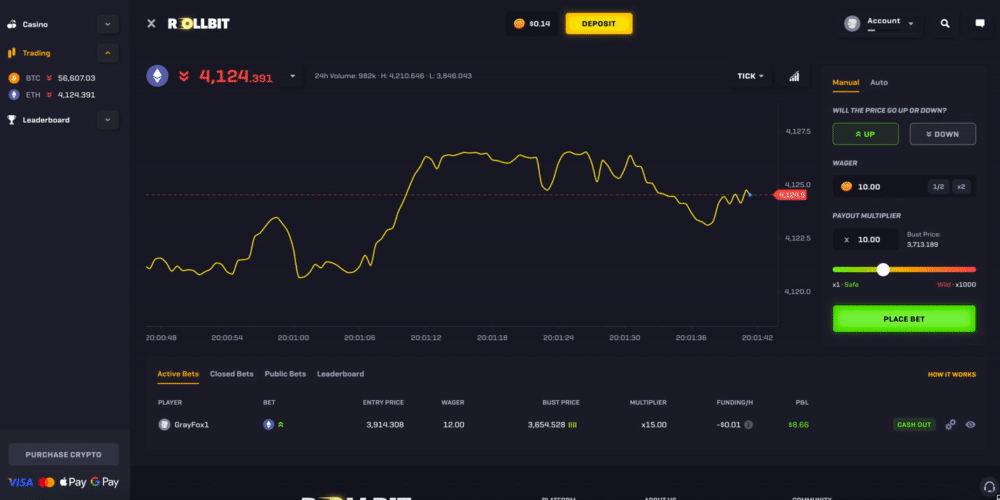Open the Active Bets tab

coord(178,374)
